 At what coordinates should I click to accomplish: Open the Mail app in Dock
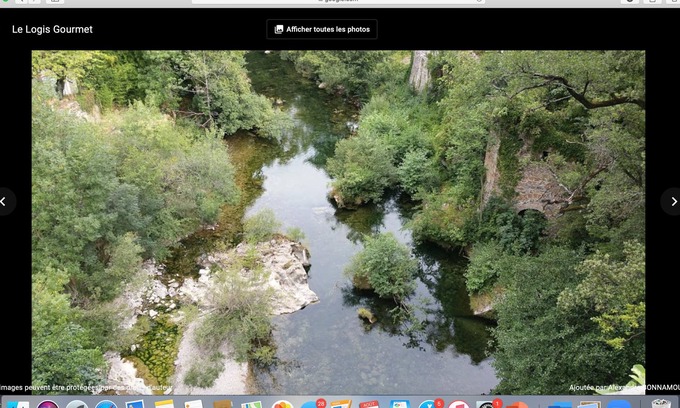point(135,404)
